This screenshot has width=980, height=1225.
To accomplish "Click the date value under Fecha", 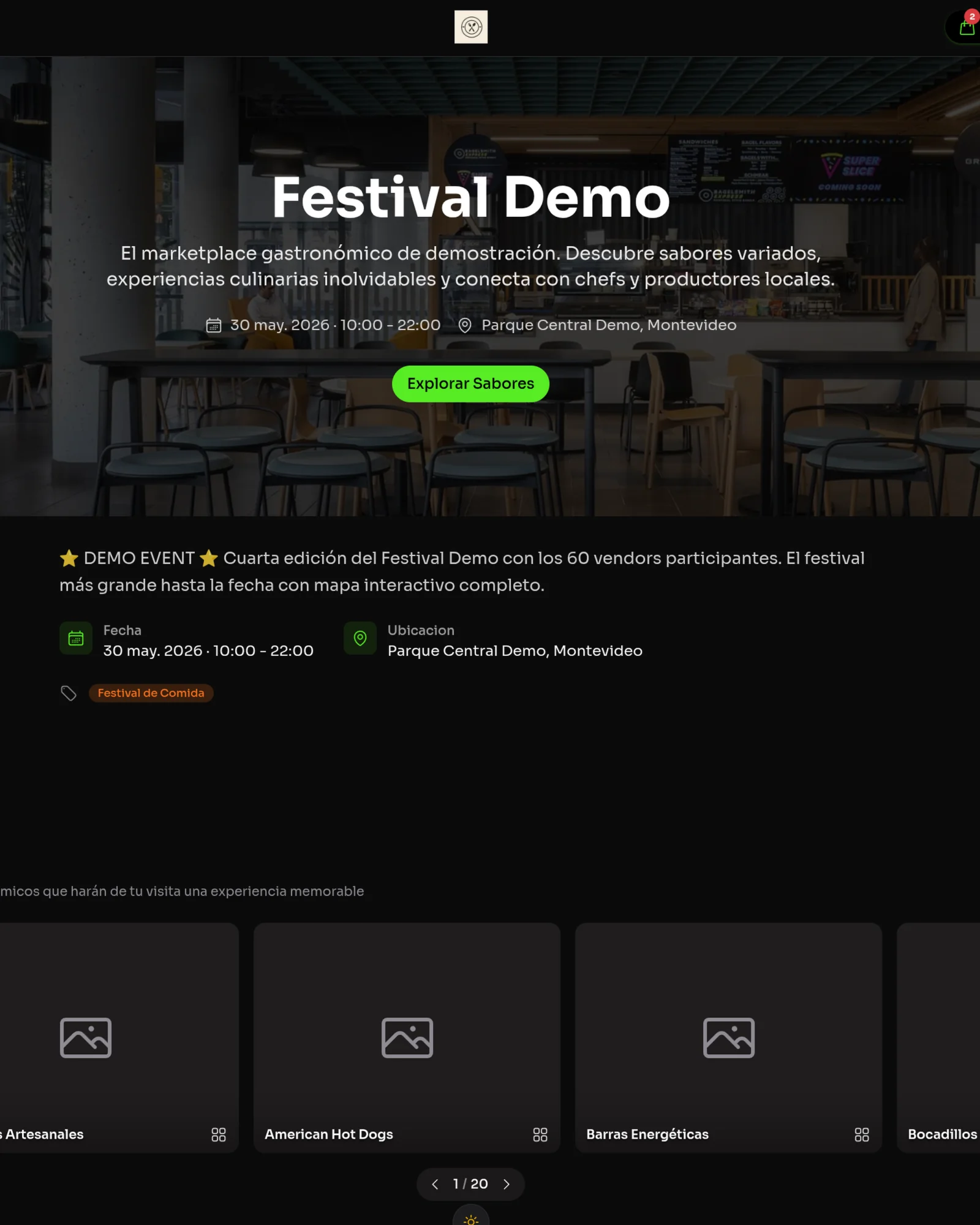I will click(208, 650).
